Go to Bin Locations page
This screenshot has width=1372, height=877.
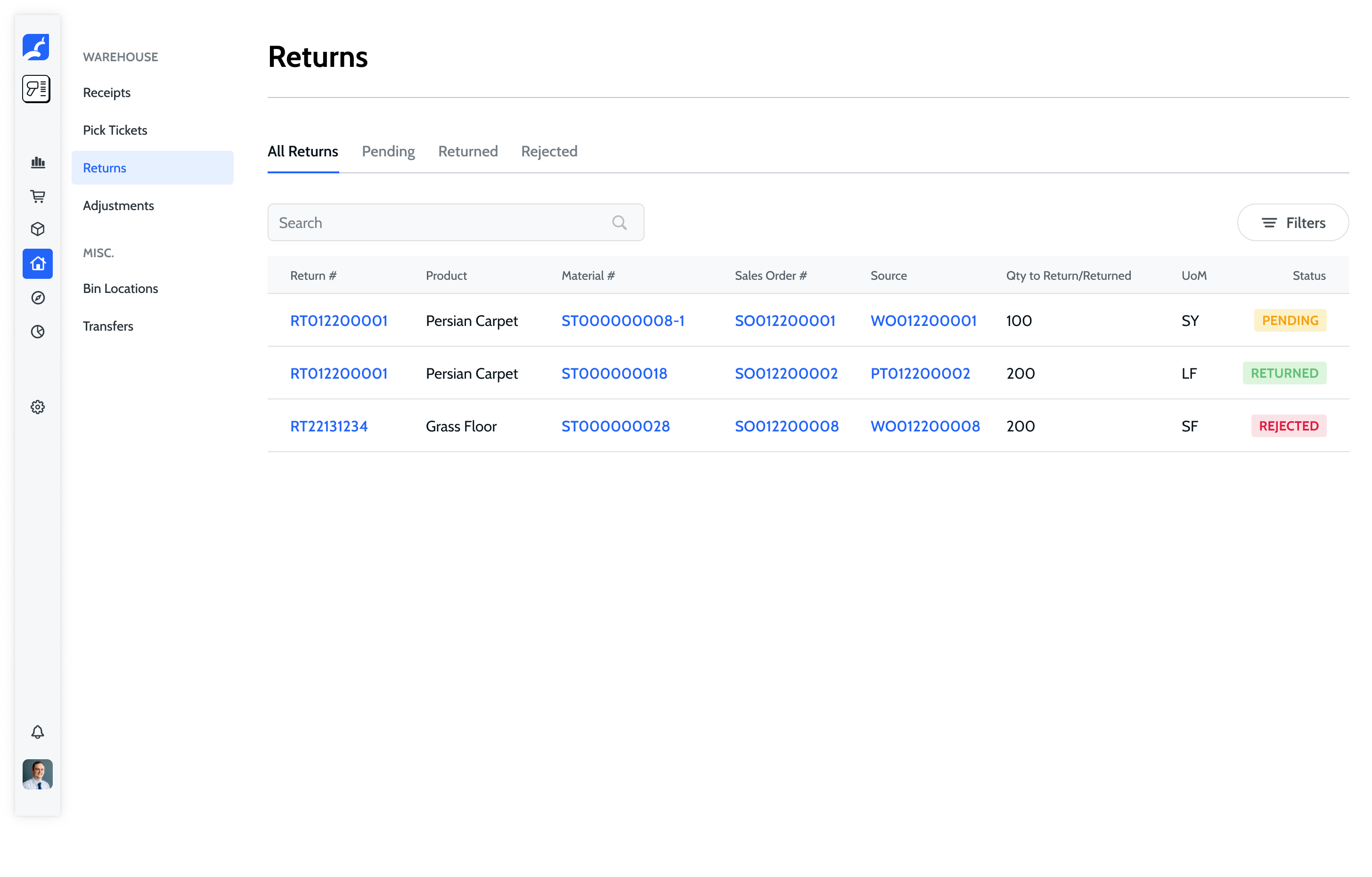120,289
